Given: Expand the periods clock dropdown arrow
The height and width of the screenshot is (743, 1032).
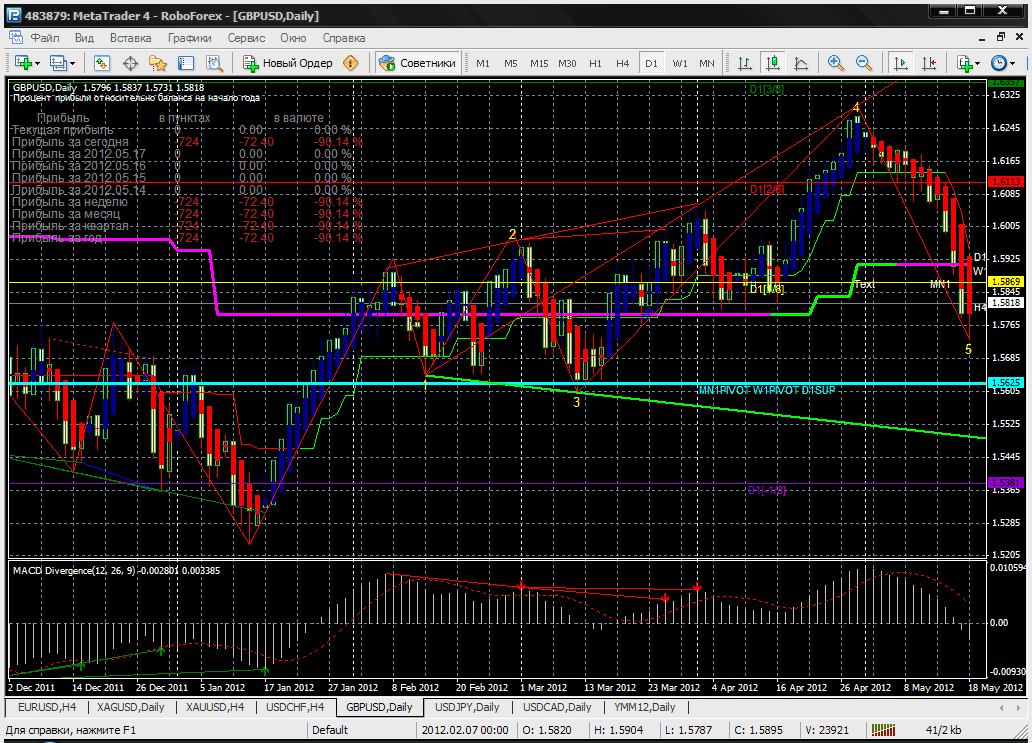Looking at the screenshot, I should [1012, 64].
